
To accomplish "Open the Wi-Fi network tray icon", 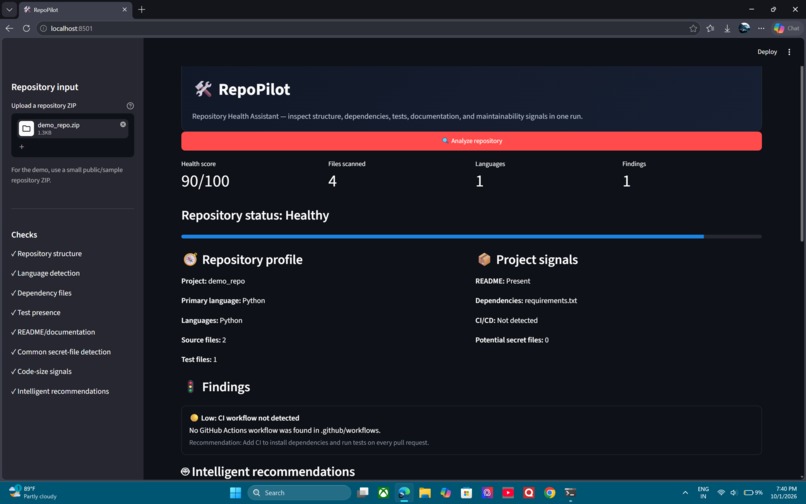I will (x=721, y=493).
